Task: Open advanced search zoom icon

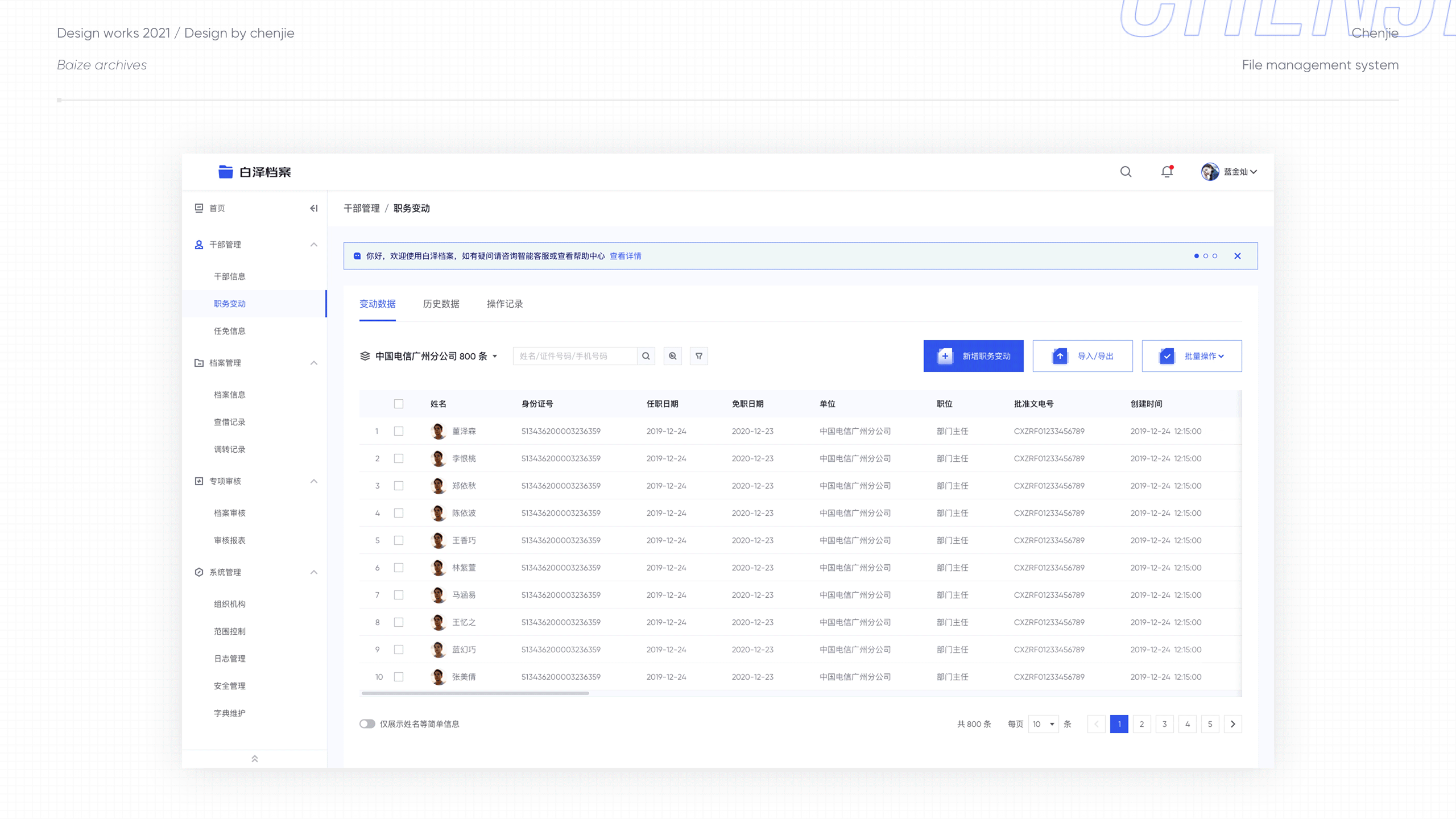Action: tap(673, 356)
